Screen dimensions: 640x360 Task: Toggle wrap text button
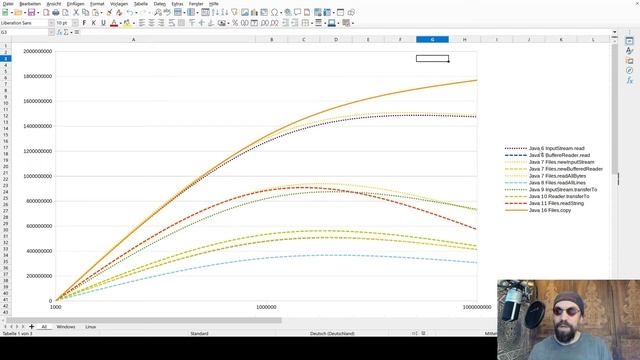(171, 23)
